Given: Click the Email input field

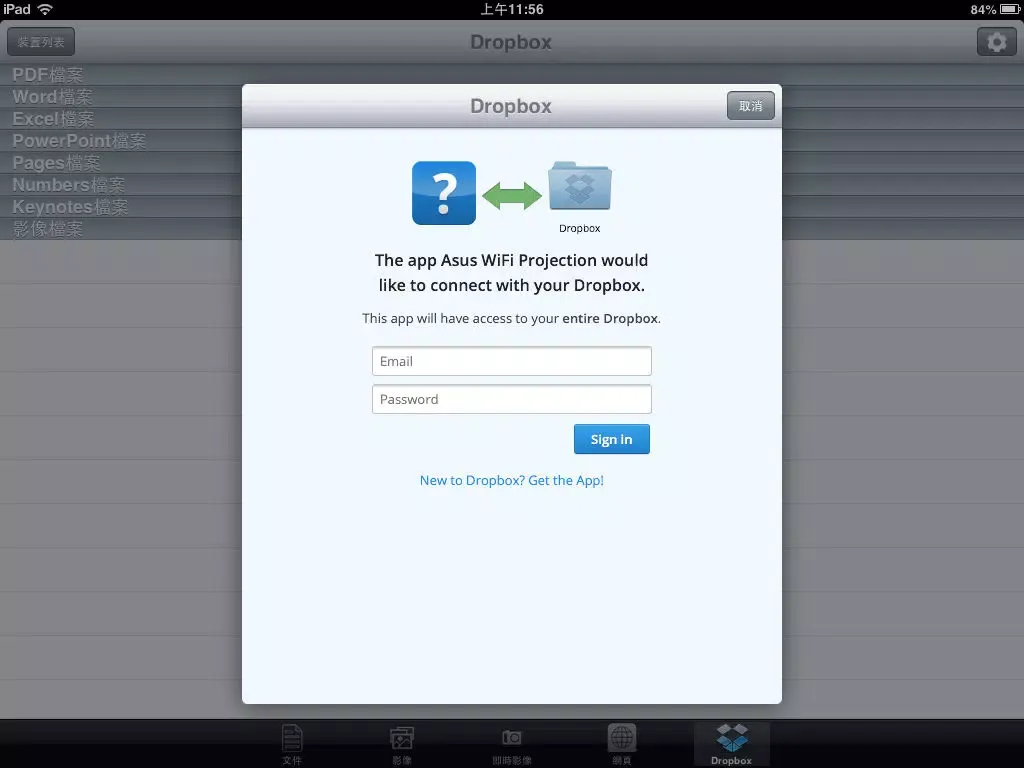Looking at the screenshot, I should tap(511, 361).
